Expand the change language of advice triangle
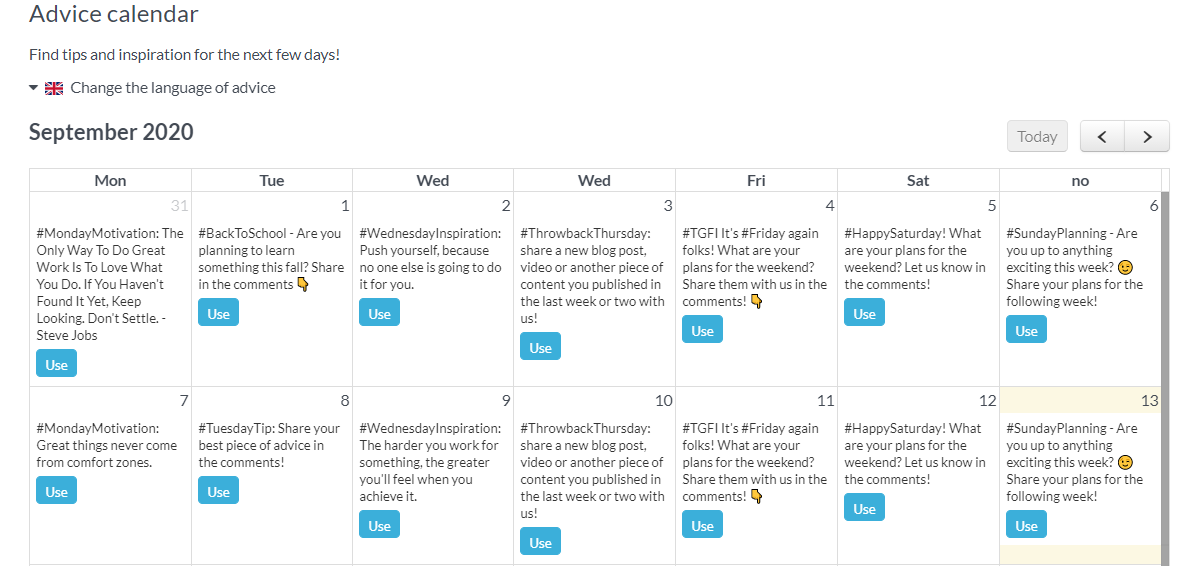Image resolution: width=1180 pixels, height=566 pixels. (x=34, y=88)
